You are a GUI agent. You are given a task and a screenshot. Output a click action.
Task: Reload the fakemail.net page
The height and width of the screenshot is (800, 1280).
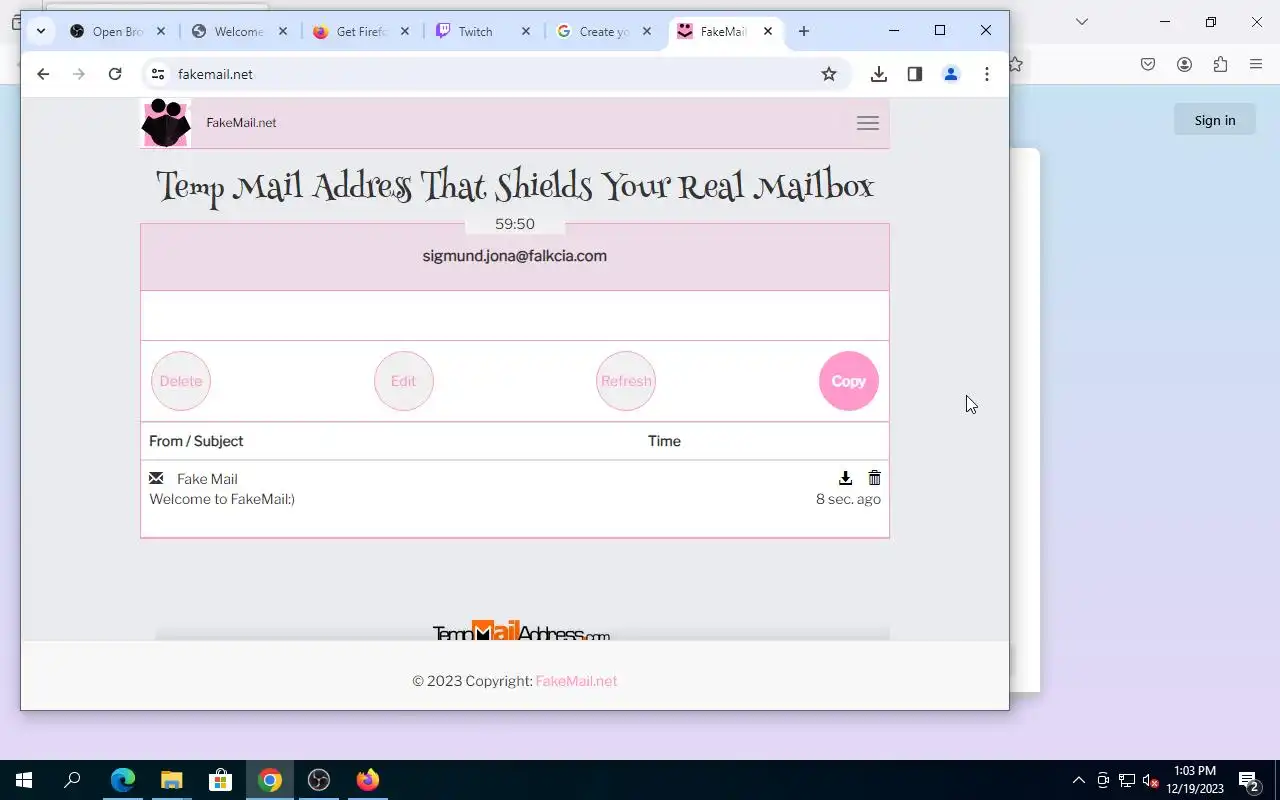pos(115,74)
